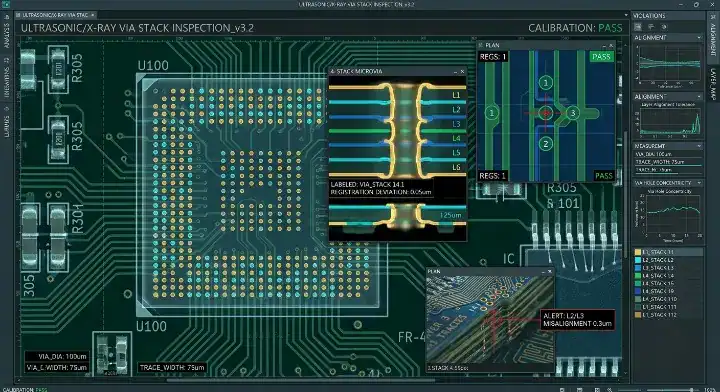Close the lower PLAN 3D window
This screenshot has width=720, height=392.
pyautogui.click(x=550, y=272)
